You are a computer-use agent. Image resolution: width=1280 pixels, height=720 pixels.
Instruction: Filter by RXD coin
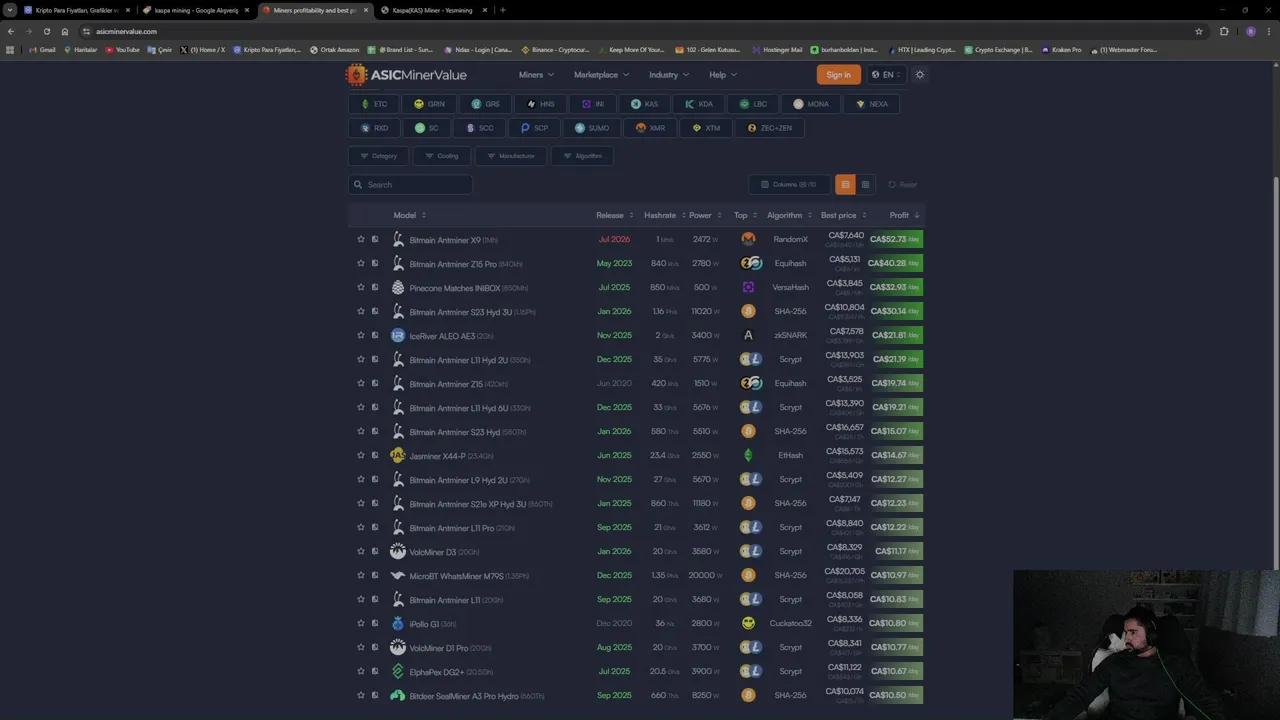click(x=374, y=128)
